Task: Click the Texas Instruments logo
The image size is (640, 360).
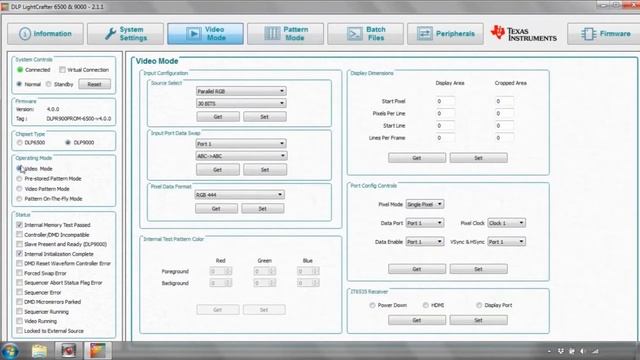Action: (x=524, y=33)
